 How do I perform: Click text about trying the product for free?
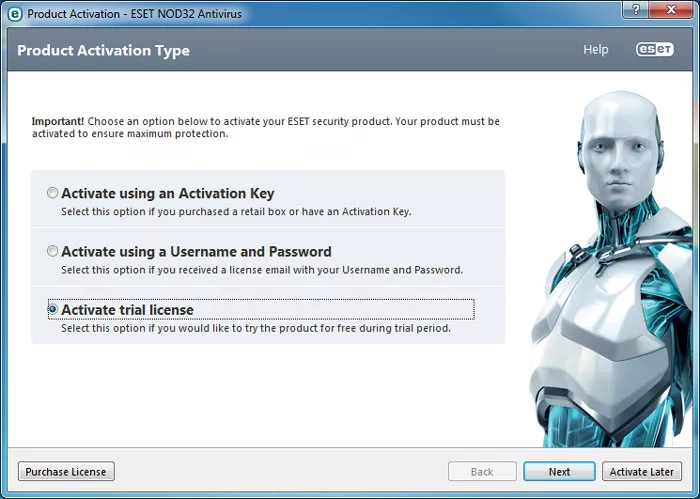(x=256, y=329)
